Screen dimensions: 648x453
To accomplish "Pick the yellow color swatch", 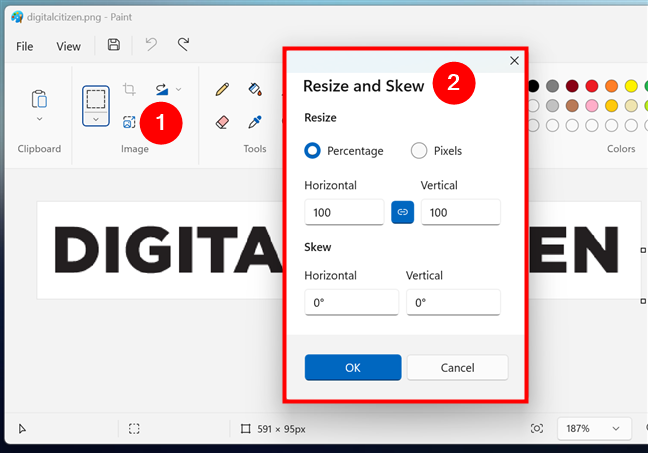I will [x=631, y=86].
